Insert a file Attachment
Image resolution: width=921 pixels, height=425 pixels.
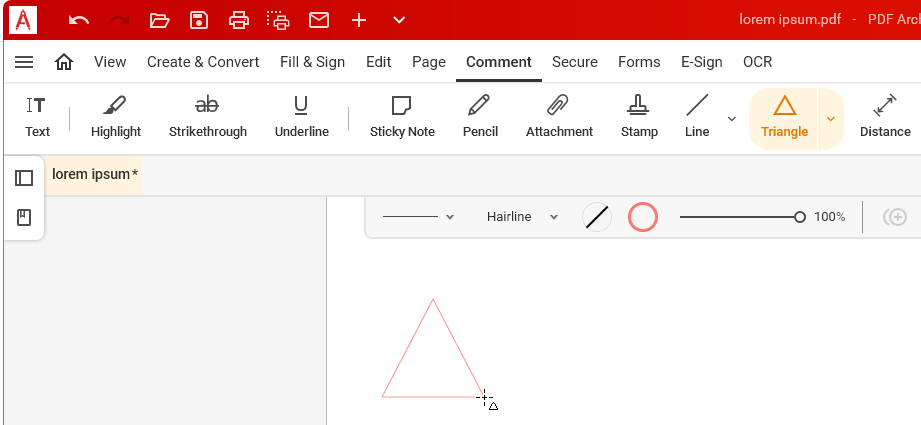pos(559,118)
